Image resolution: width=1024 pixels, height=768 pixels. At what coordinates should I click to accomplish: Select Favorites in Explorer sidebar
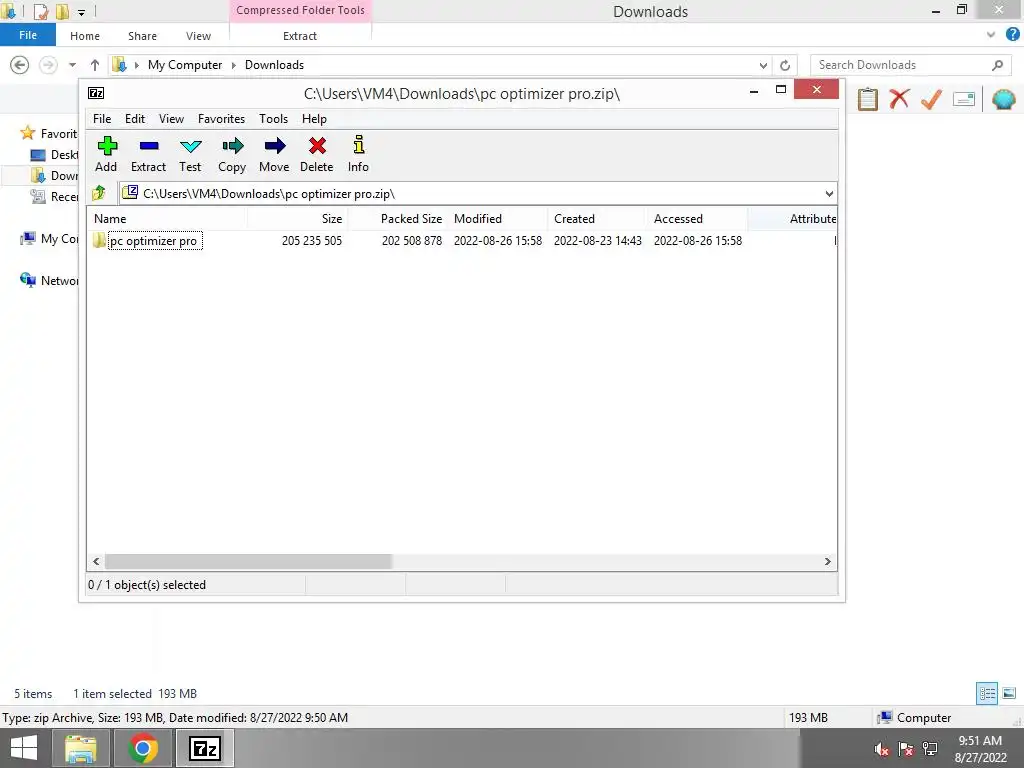[x=58, y=133]
